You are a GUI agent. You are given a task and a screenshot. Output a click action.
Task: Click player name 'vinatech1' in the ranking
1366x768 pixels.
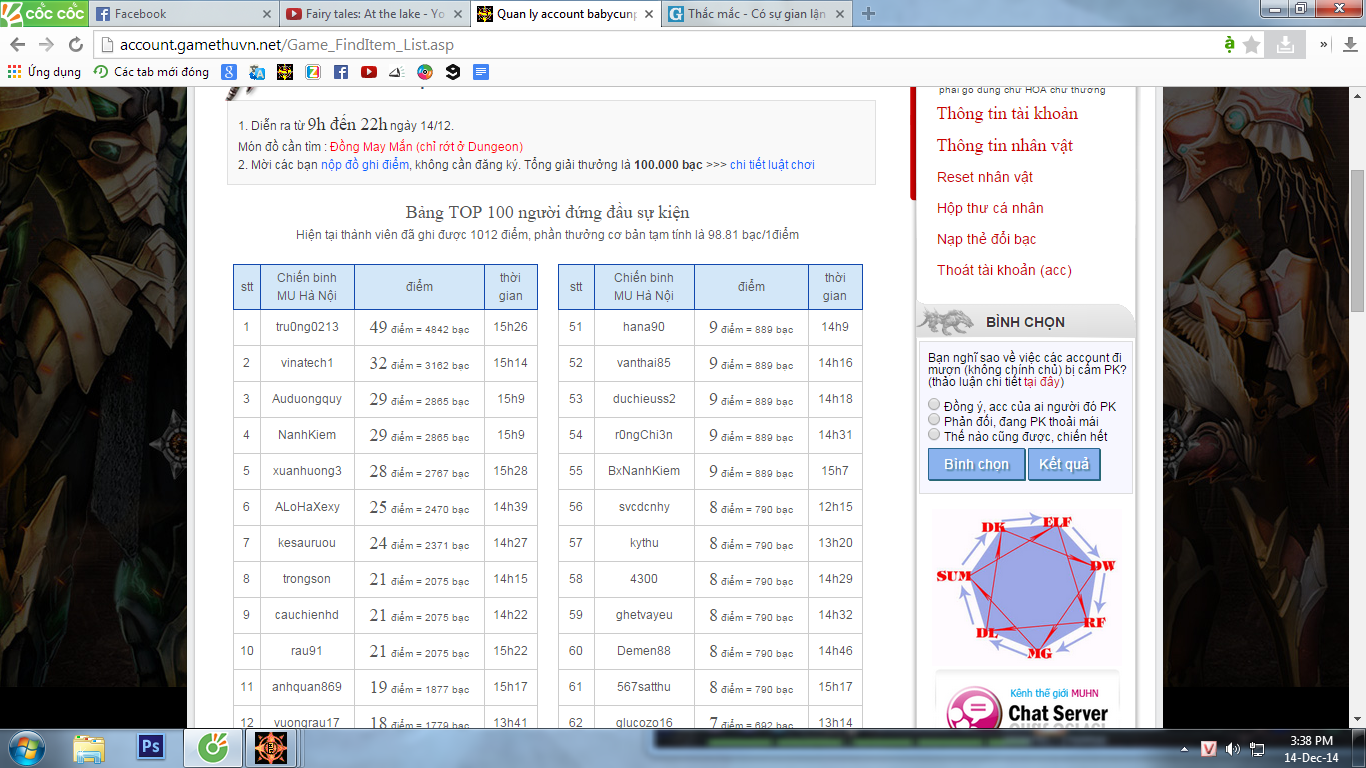[307, 363]
